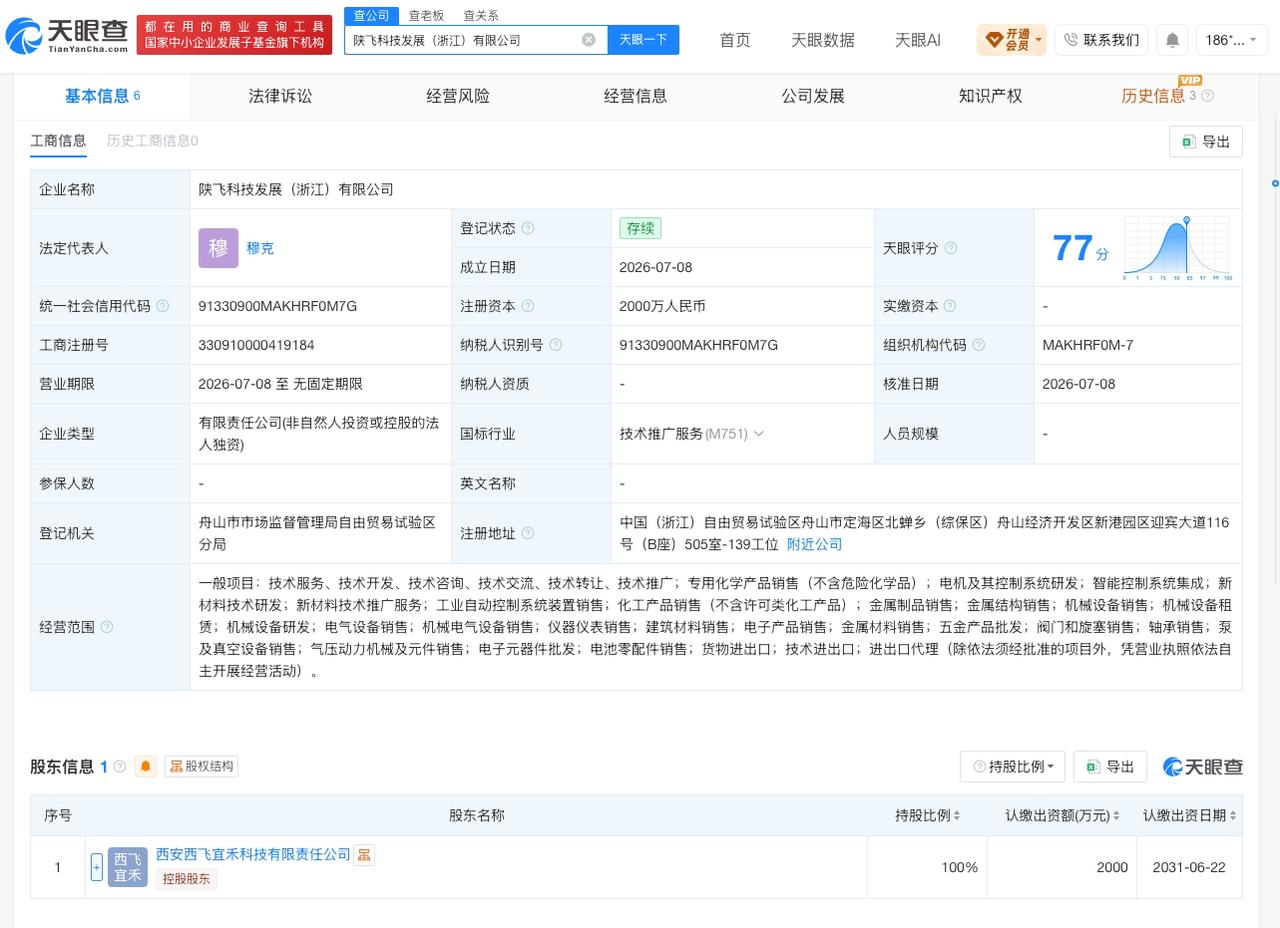The image size is (1280, 928).
Task: Click the 存续 status badge
Action: (640, 228)
